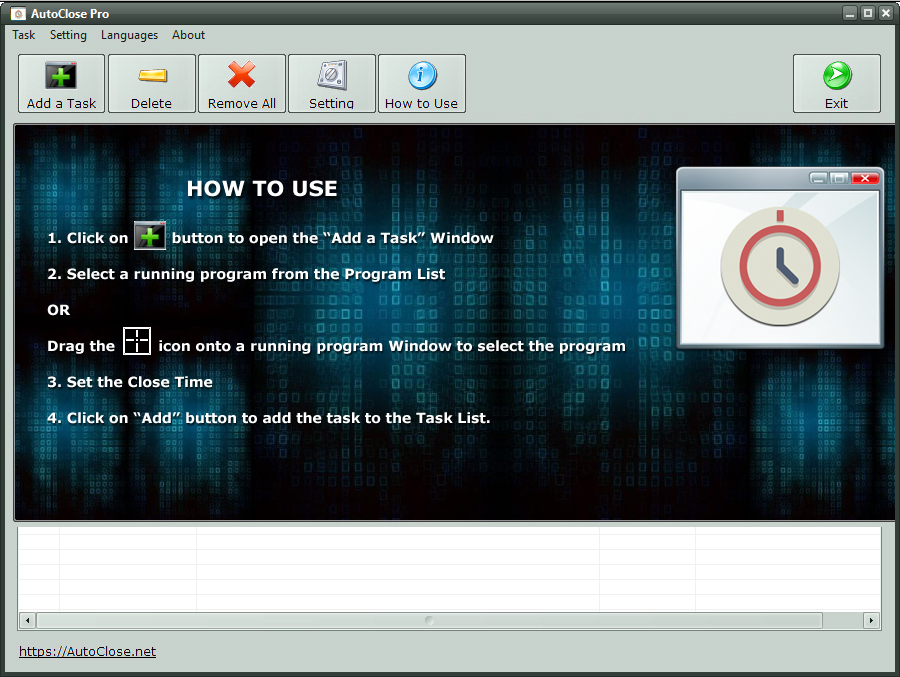Click the green plus icon in instructions
Image resolution: width=900 pixels, height=677 pixels.
click(150, 237)
